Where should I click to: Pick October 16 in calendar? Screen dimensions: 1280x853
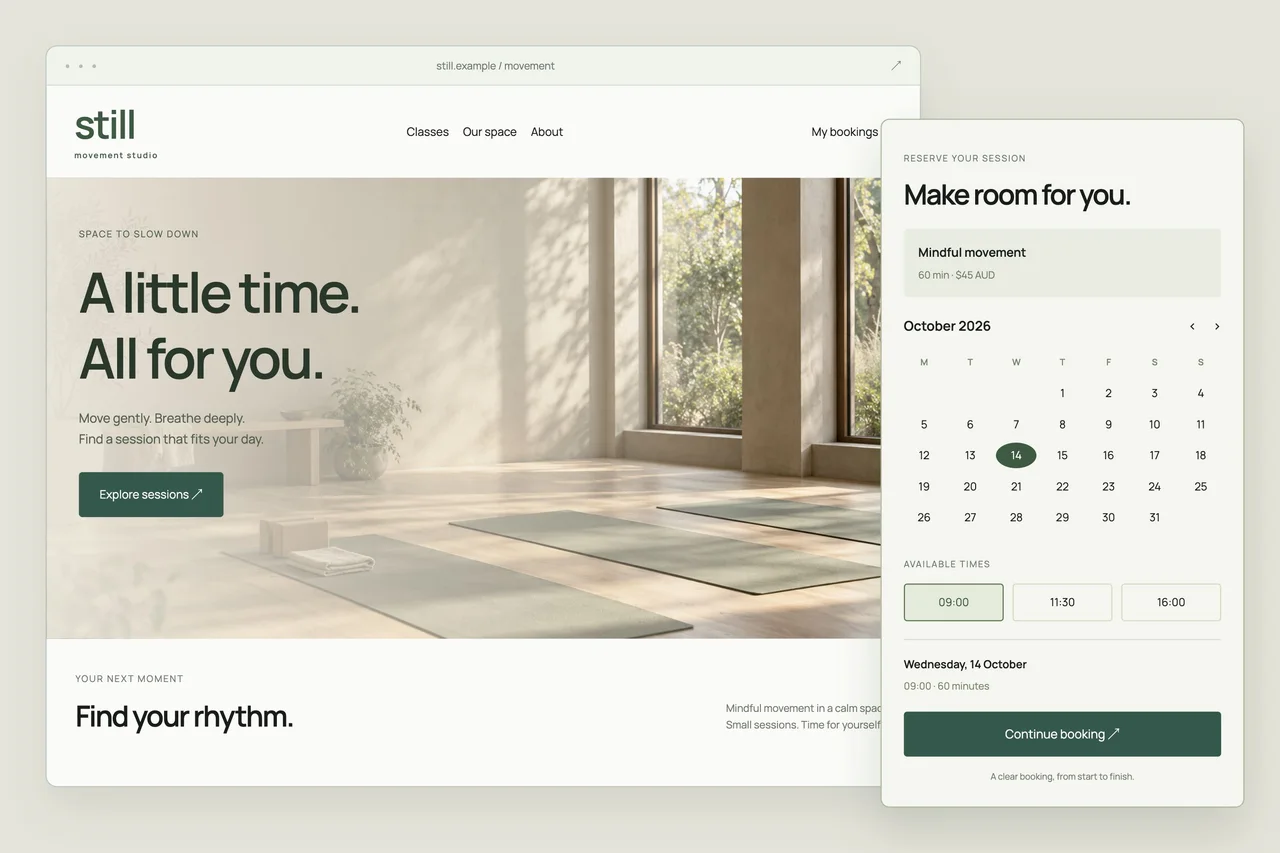(1108, 456)
